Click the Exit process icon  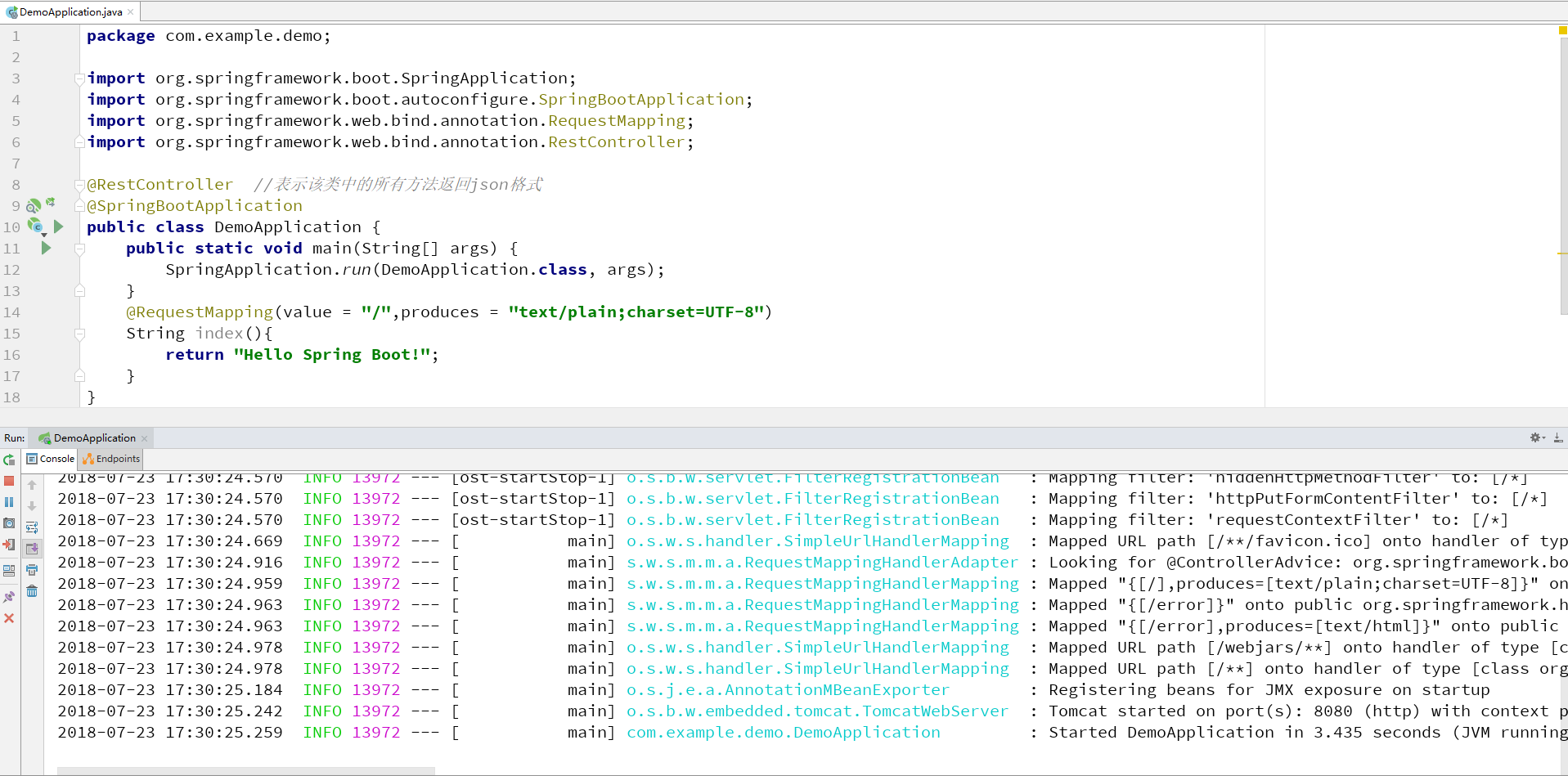coord(9,545)
